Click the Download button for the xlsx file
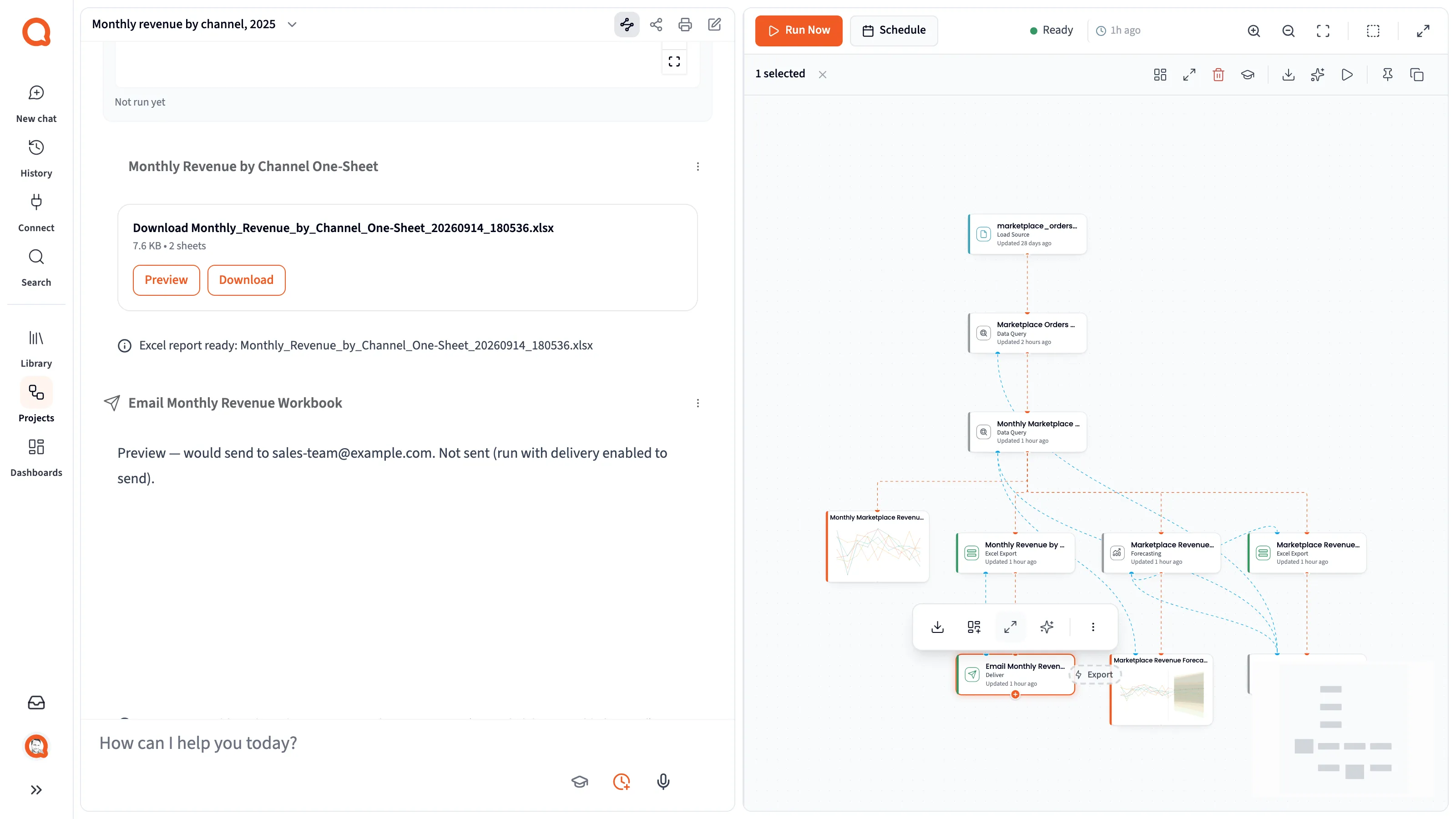 pyautogui.click(x=246, y=280)
